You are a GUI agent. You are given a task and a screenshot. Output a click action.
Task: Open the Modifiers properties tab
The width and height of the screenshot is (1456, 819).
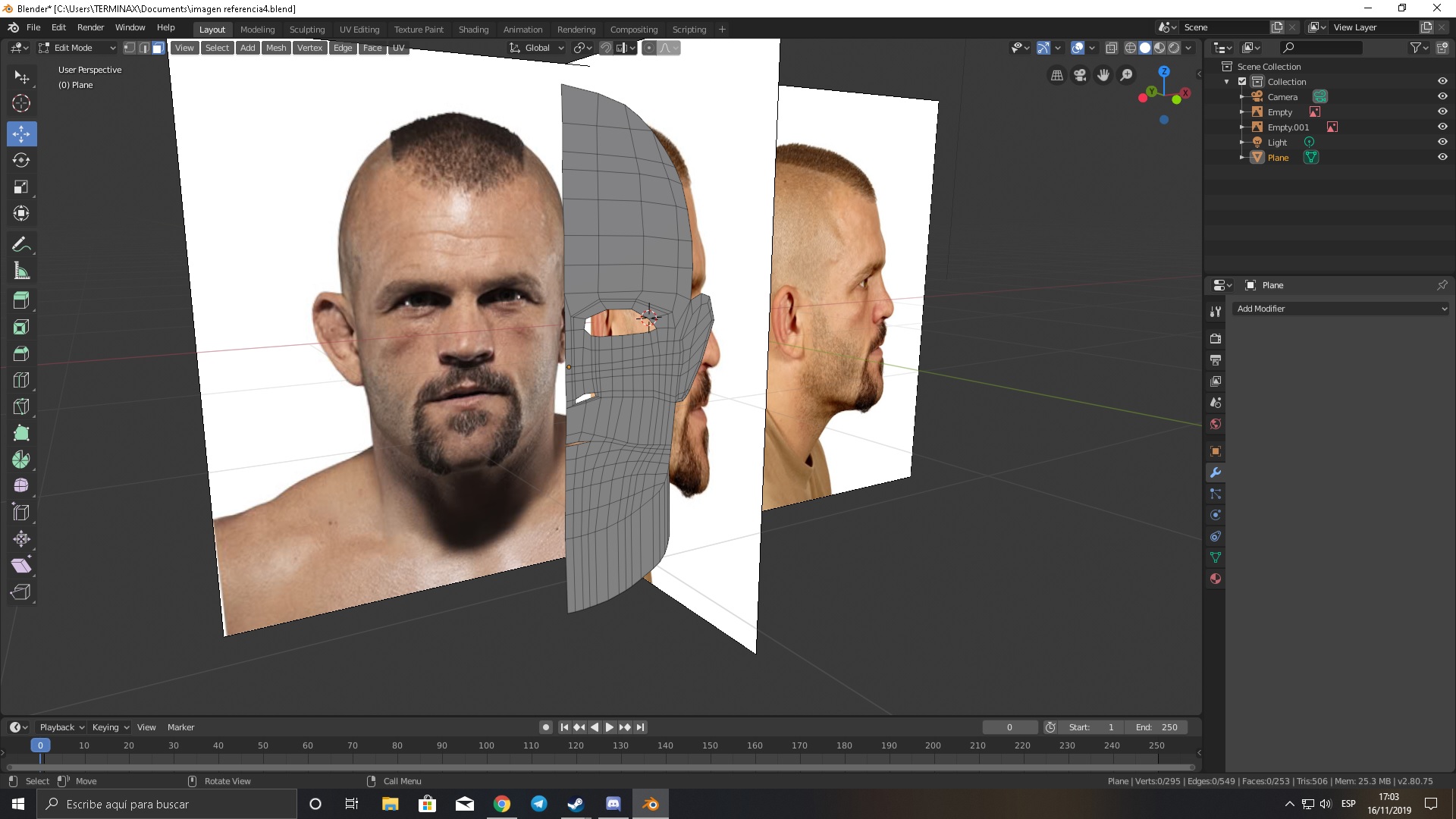(x=1216, y=472)
